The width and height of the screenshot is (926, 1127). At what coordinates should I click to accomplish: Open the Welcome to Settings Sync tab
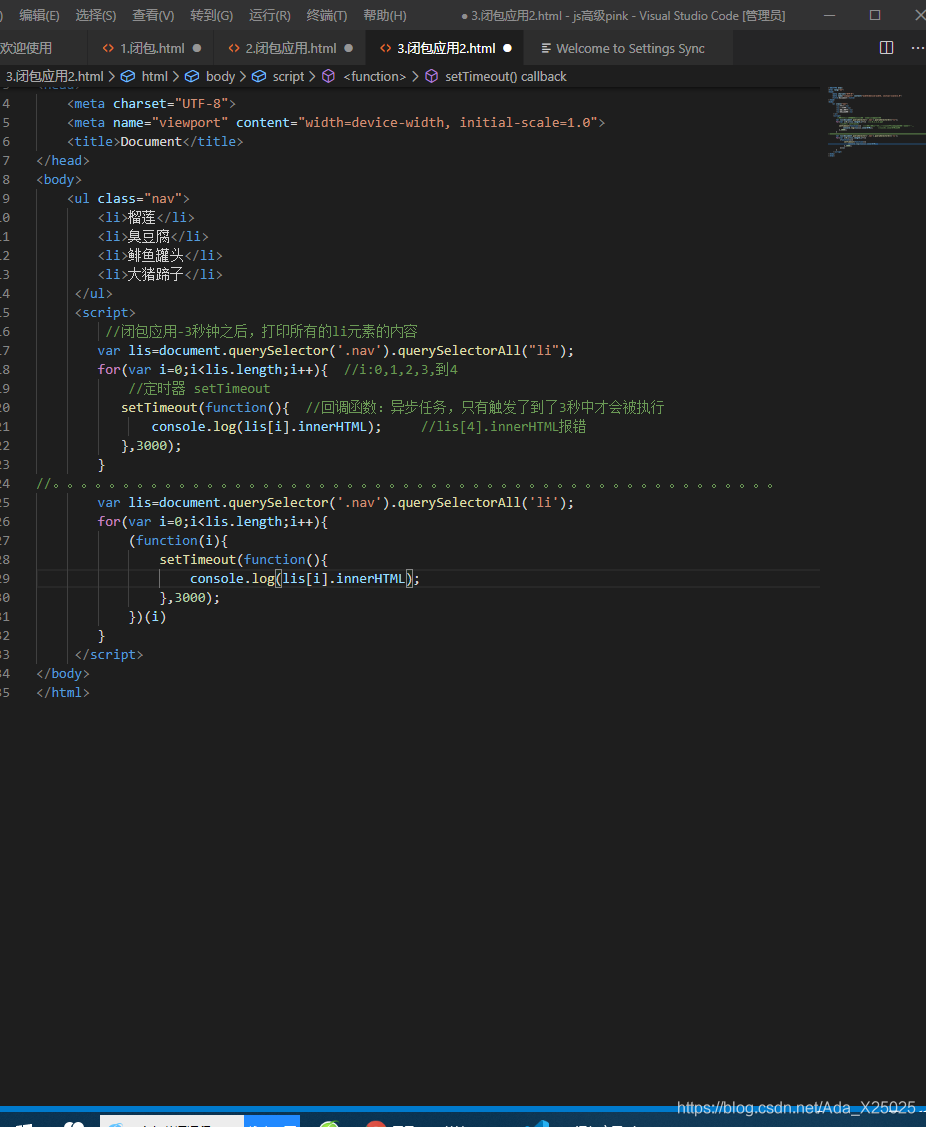click(629, 48)
